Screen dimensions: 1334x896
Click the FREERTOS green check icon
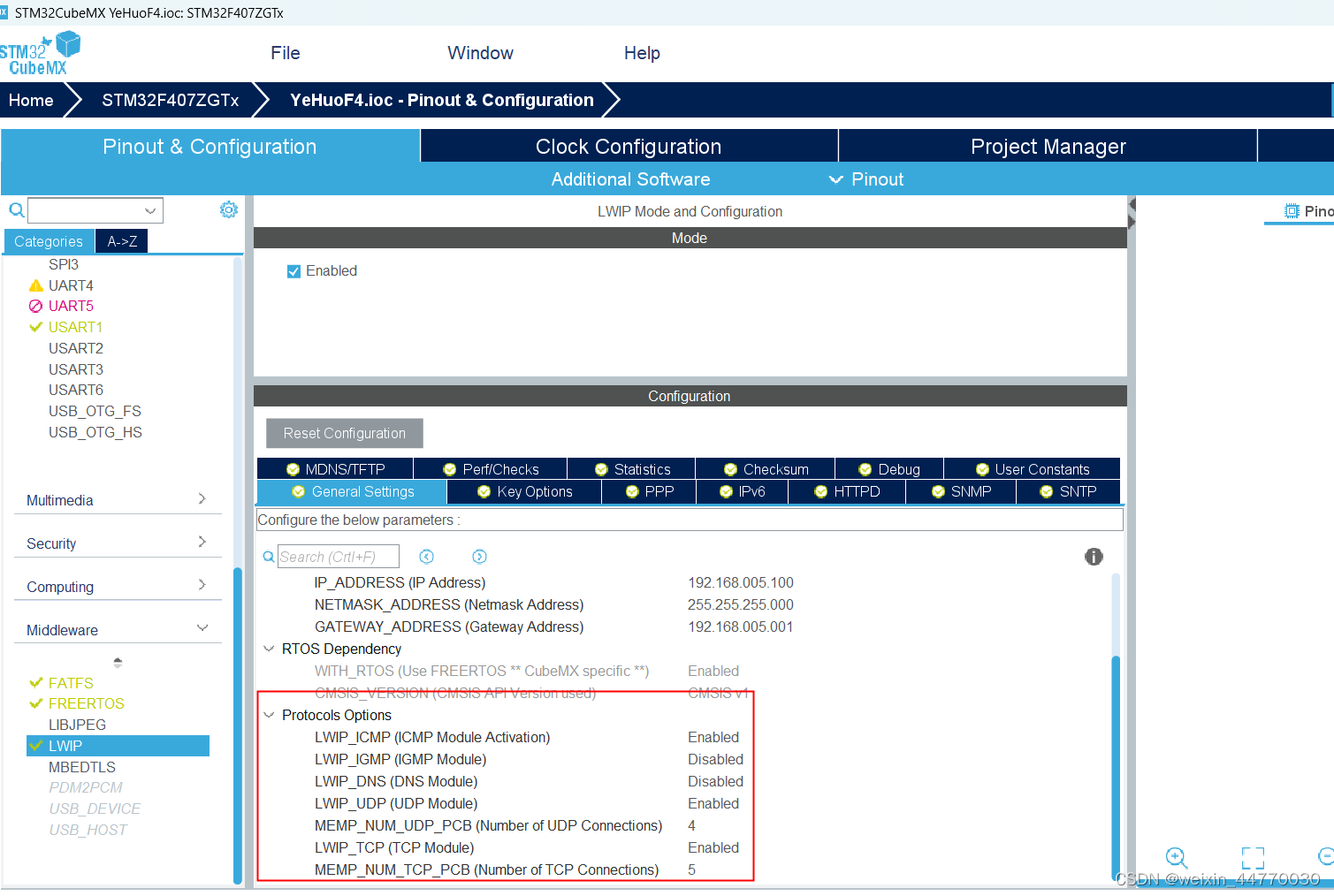click(x=36, y=703)
